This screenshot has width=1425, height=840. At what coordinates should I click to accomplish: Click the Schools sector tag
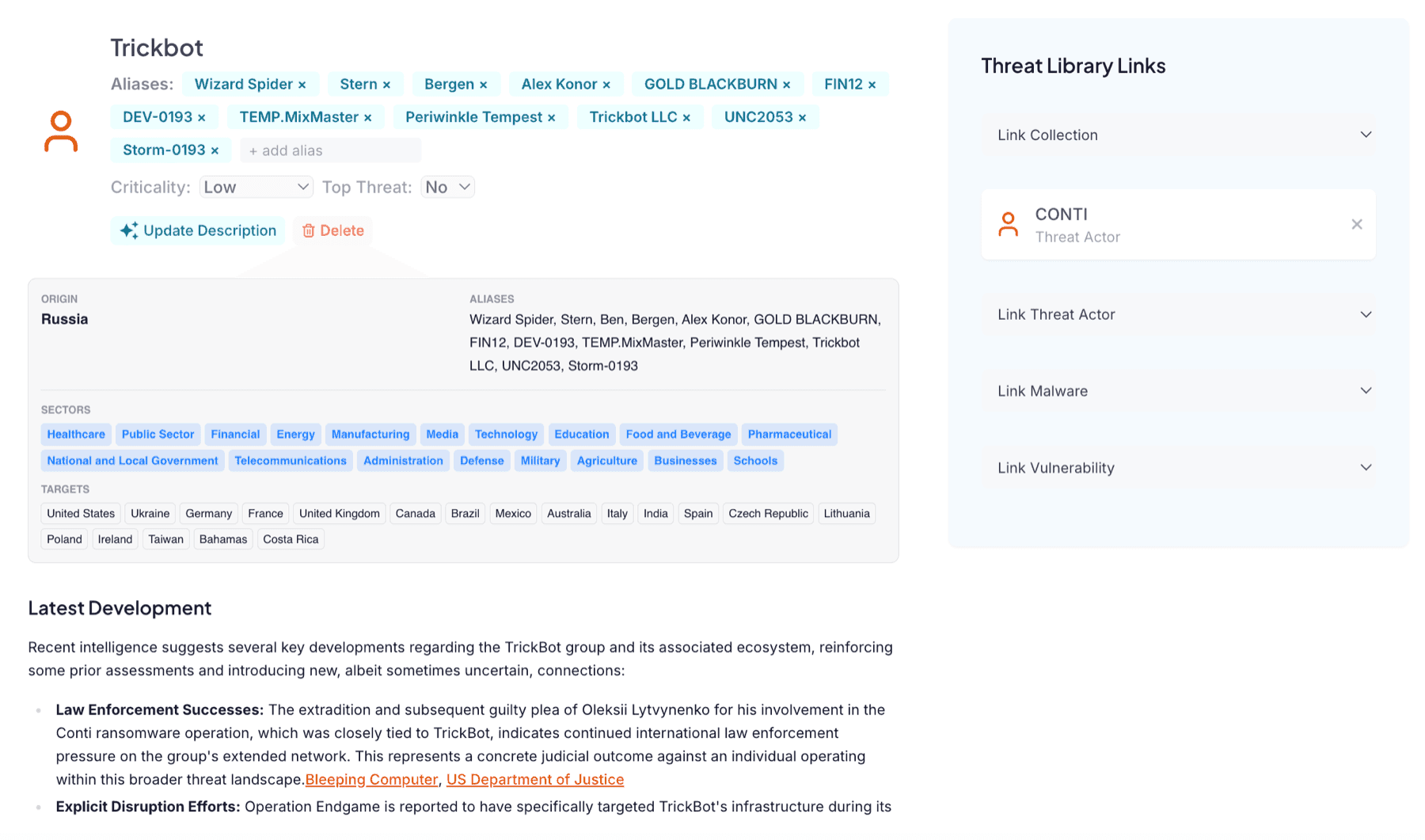point(755,461)
